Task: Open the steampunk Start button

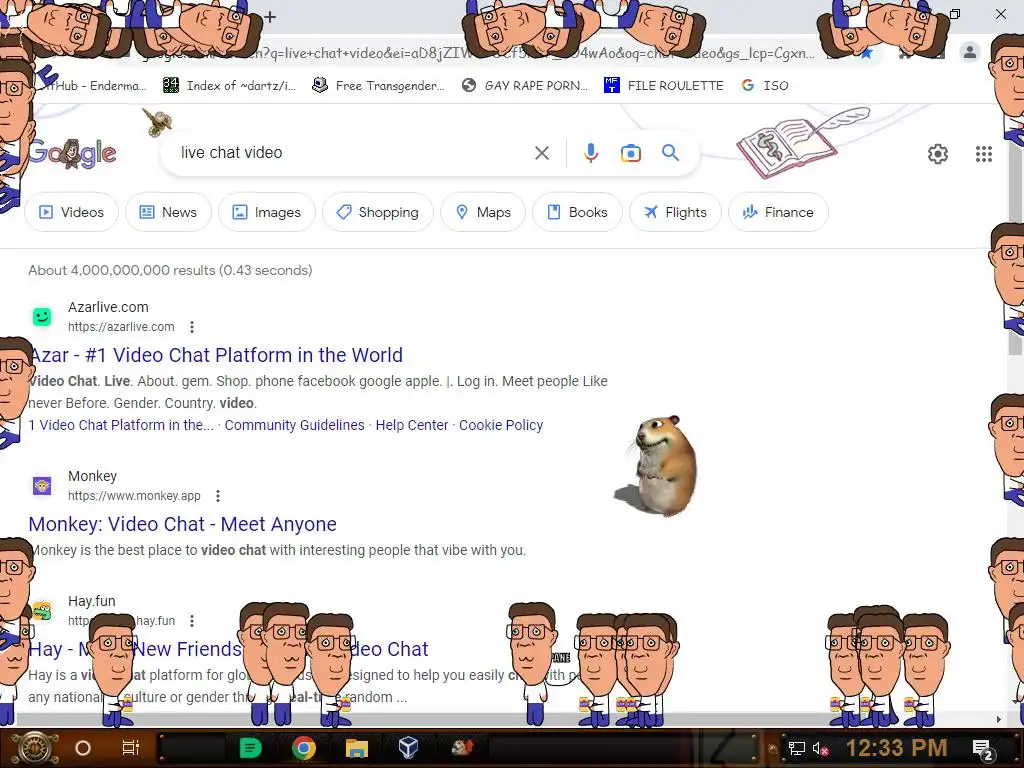Action: (35, 748)
